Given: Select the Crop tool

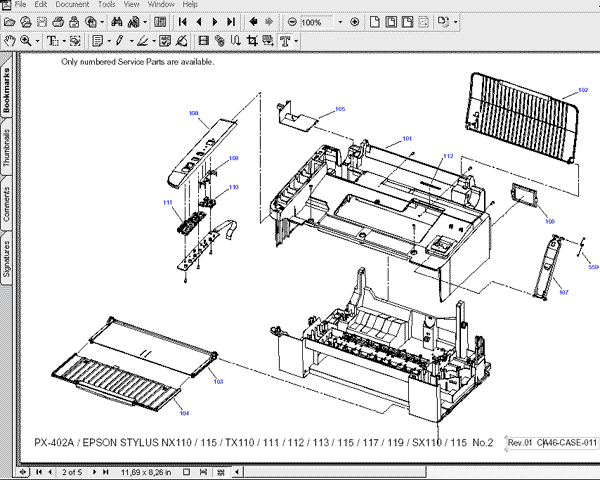Looking at the screenshot, I should (x=252, y=41).
